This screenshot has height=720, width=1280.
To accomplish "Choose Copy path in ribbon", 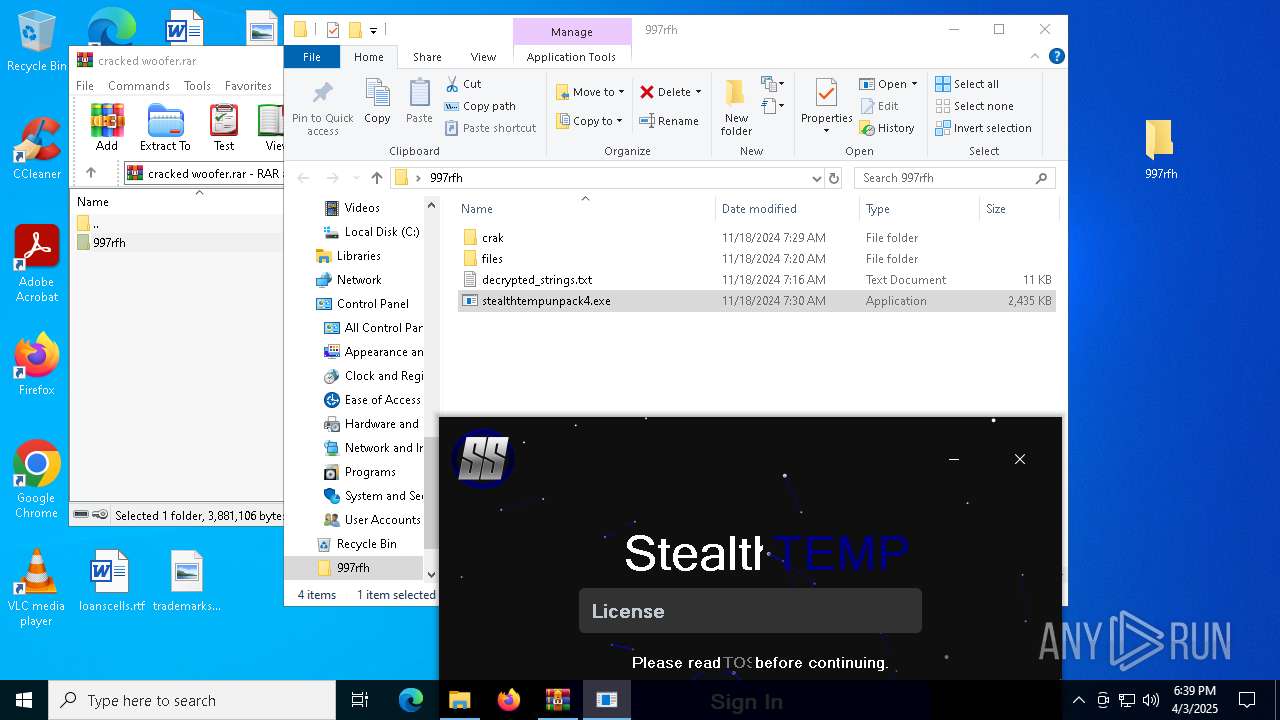I will pos(480,106).
